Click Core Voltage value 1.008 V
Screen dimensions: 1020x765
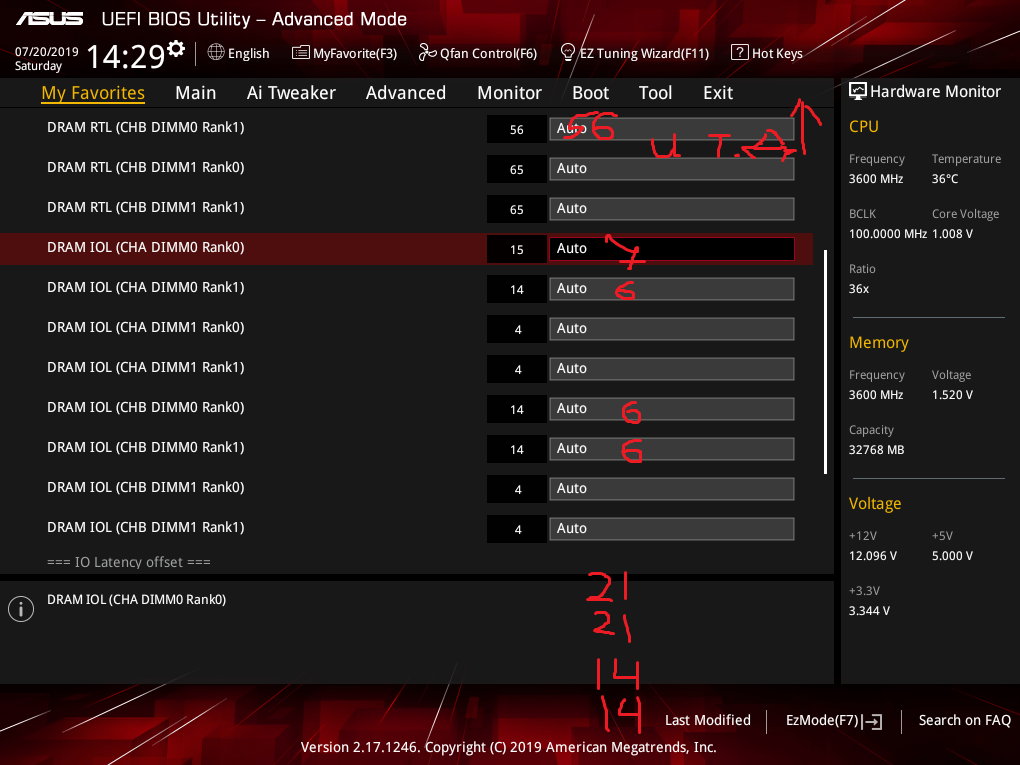pyautogui.click(x=952, y=234)
